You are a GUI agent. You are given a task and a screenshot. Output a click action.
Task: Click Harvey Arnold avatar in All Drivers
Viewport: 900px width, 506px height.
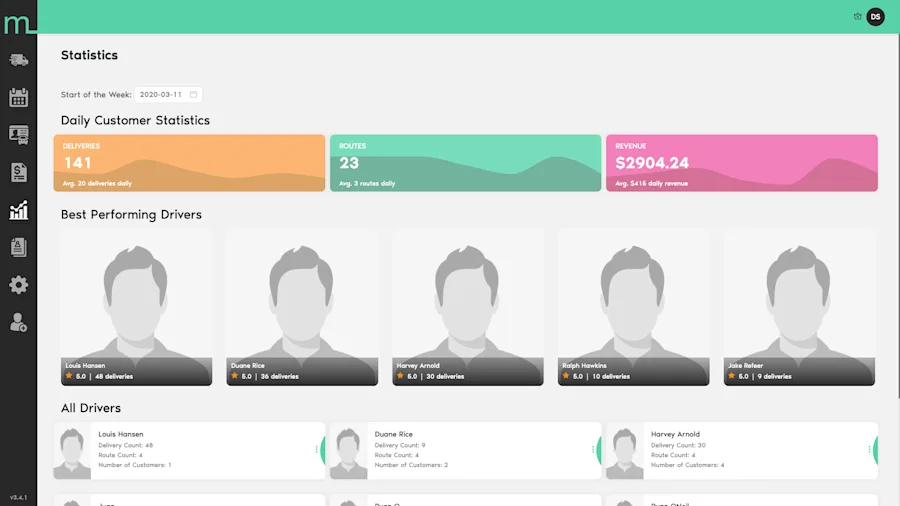click(x=624, y=451)
